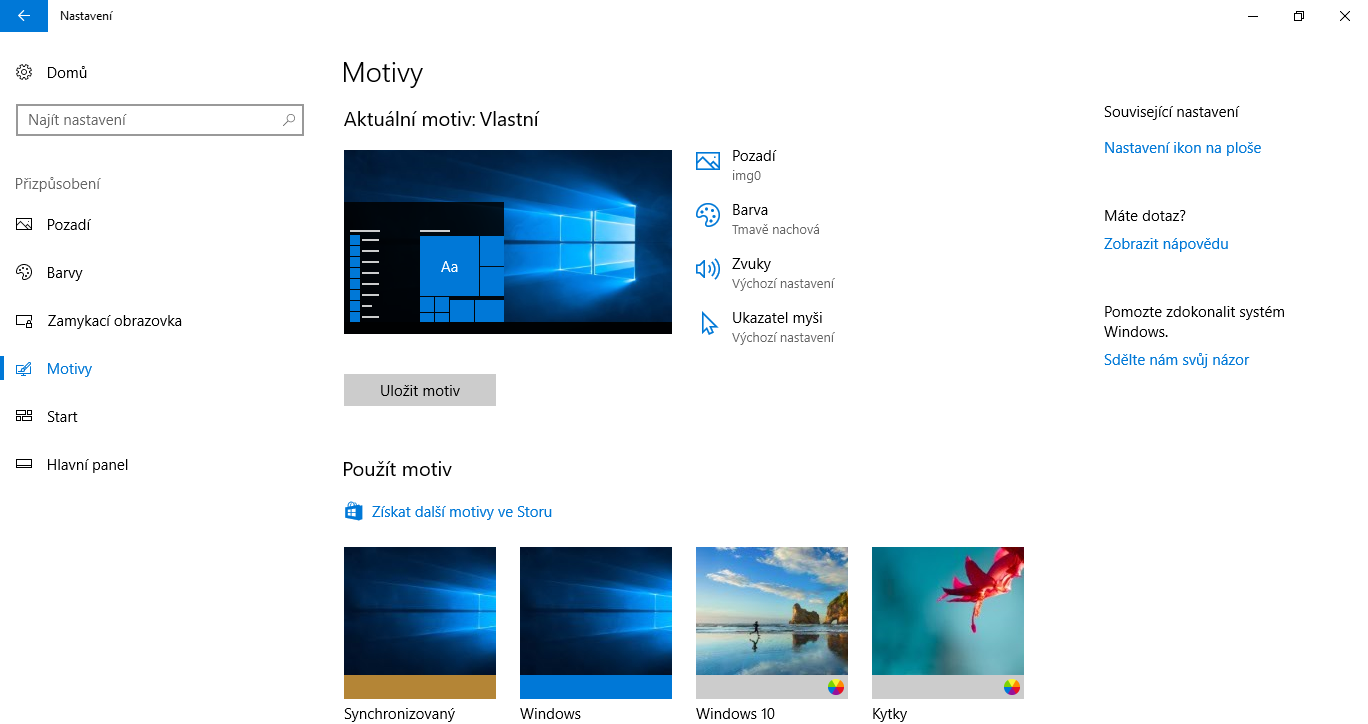Select the Pozadí picture icon in sidebar
The width and height of the screenshot is (1368, 724).
tap(25, 225)
